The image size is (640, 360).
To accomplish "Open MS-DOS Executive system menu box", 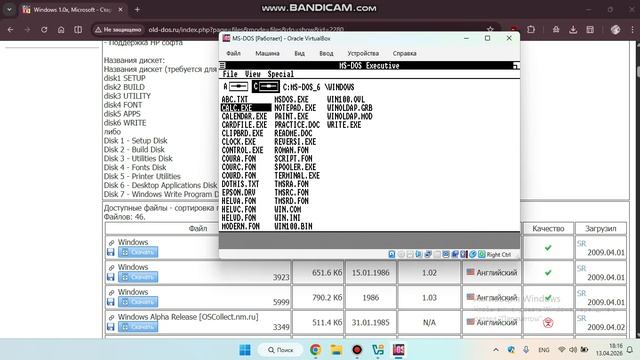I will coord(222,65).
